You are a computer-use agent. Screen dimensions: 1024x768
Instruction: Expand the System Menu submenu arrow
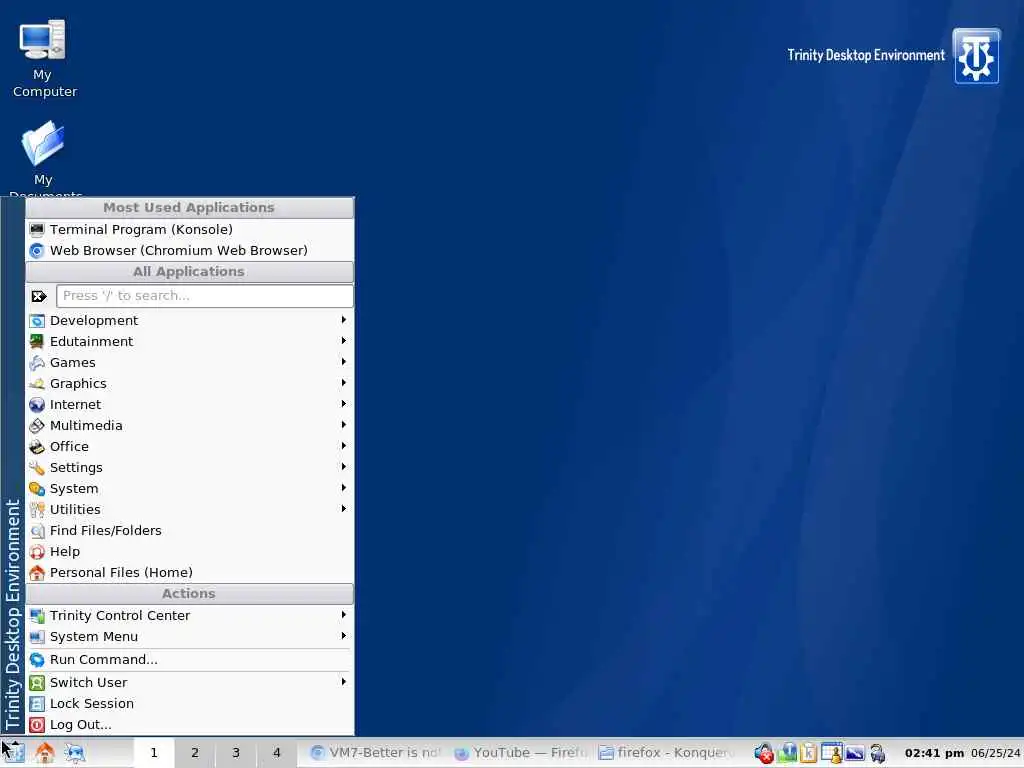click(344, 635)
